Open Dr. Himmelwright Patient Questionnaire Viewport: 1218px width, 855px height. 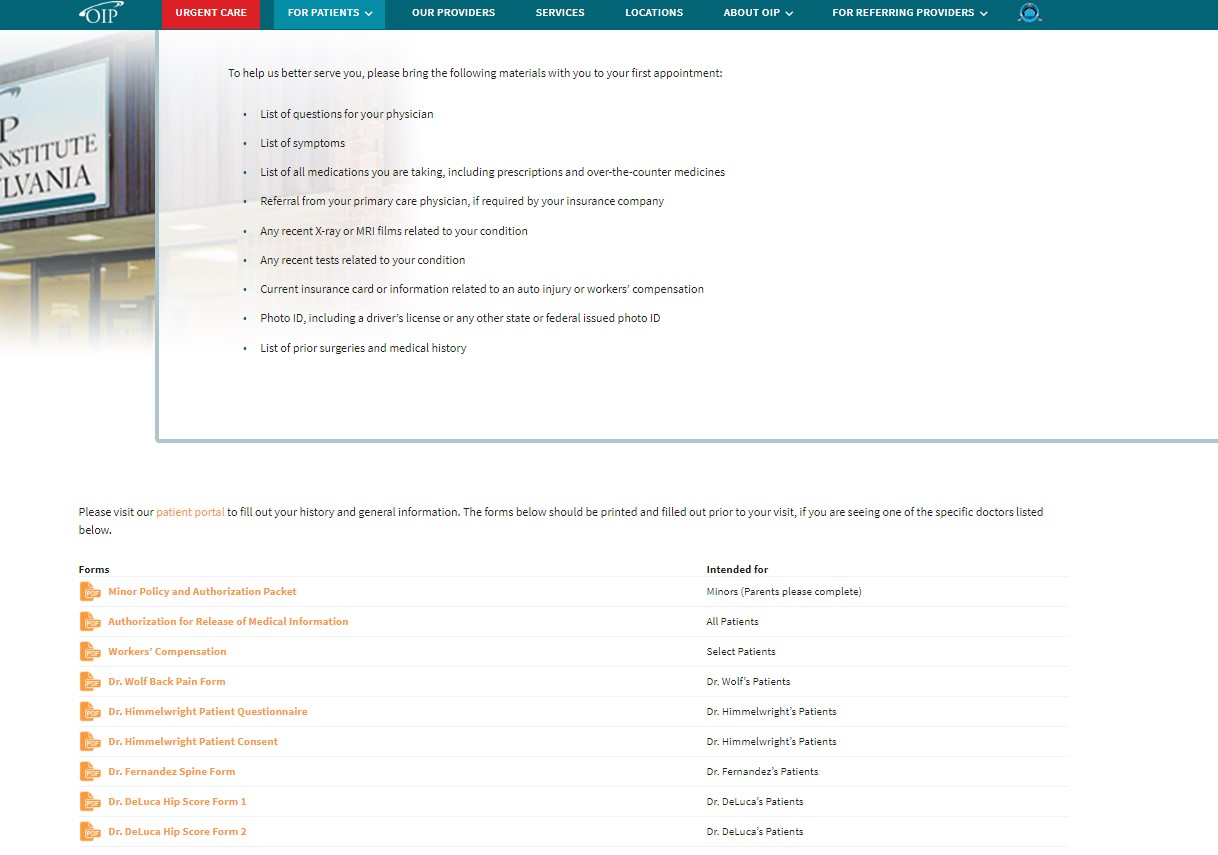[208, 712]
